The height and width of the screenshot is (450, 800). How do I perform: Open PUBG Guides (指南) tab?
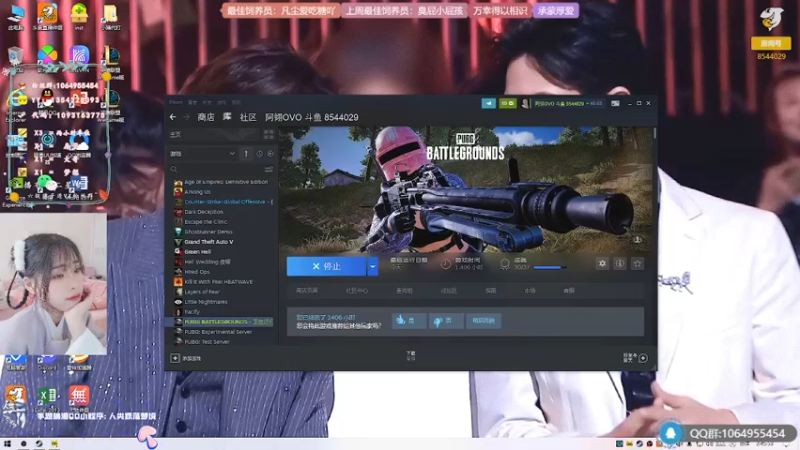click(491, 291)
